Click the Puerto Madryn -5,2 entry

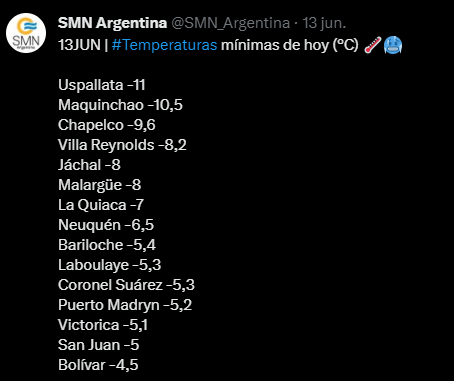125,305
